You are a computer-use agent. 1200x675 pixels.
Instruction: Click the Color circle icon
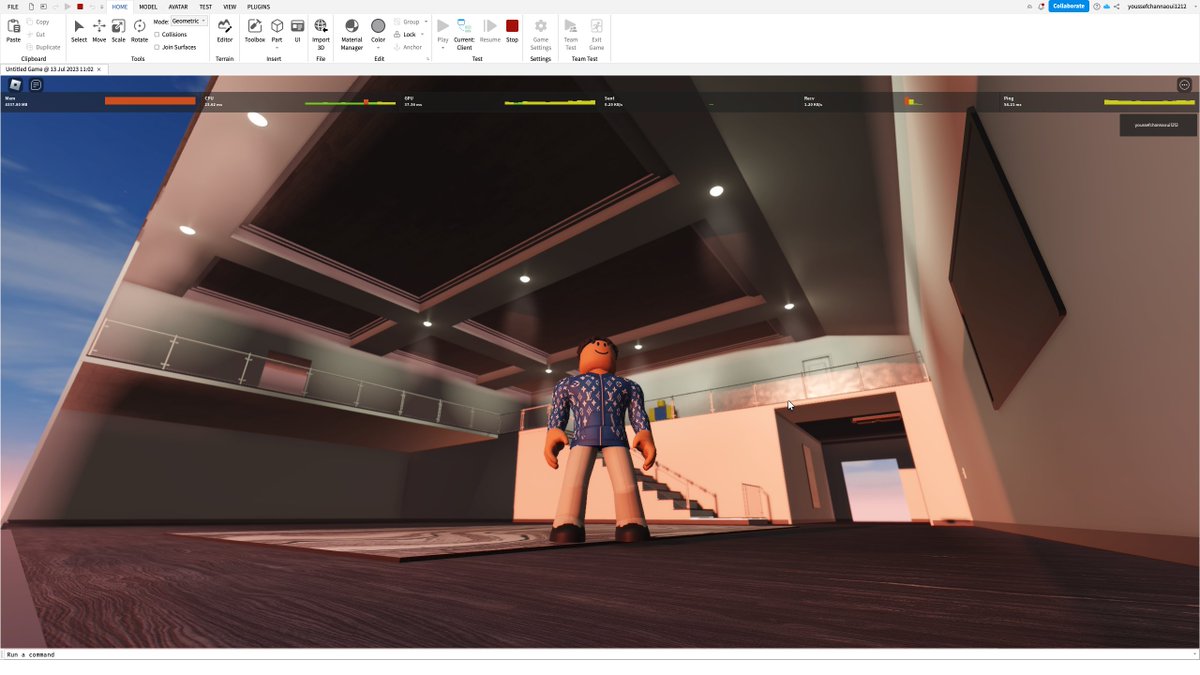pyautogui.click(x=378, y=26)
